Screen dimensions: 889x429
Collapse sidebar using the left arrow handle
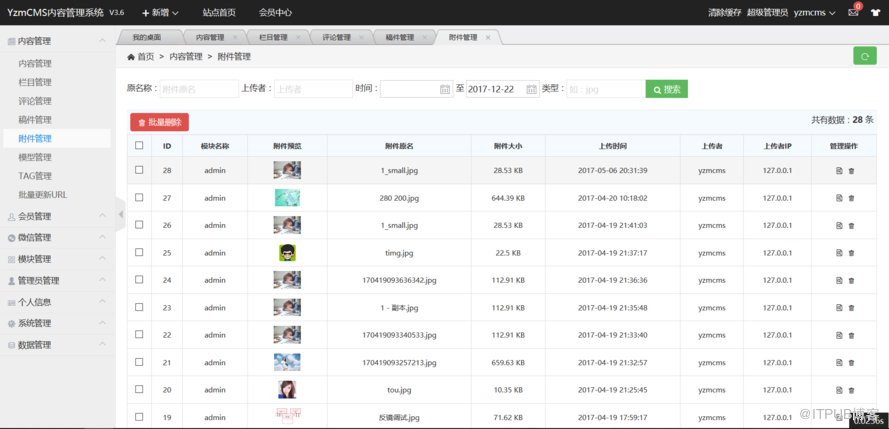(120, 214)
